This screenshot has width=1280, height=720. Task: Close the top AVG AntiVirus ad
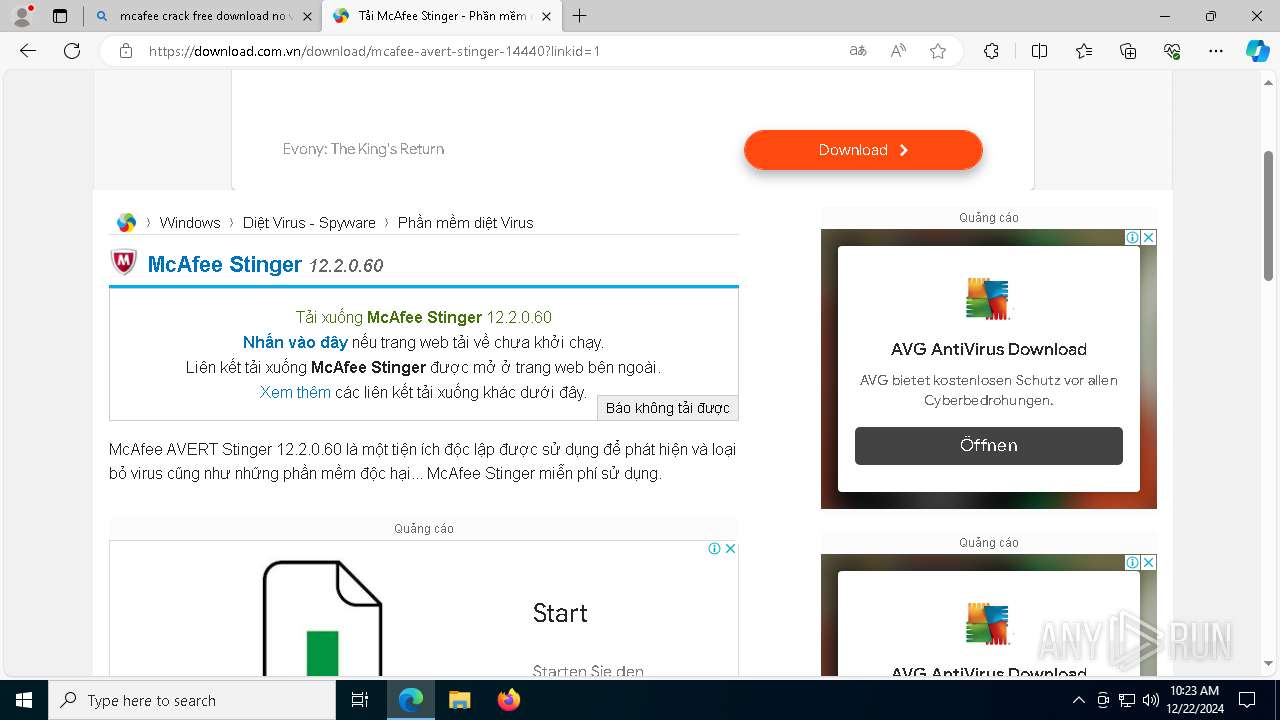[x=1149, y=237]
